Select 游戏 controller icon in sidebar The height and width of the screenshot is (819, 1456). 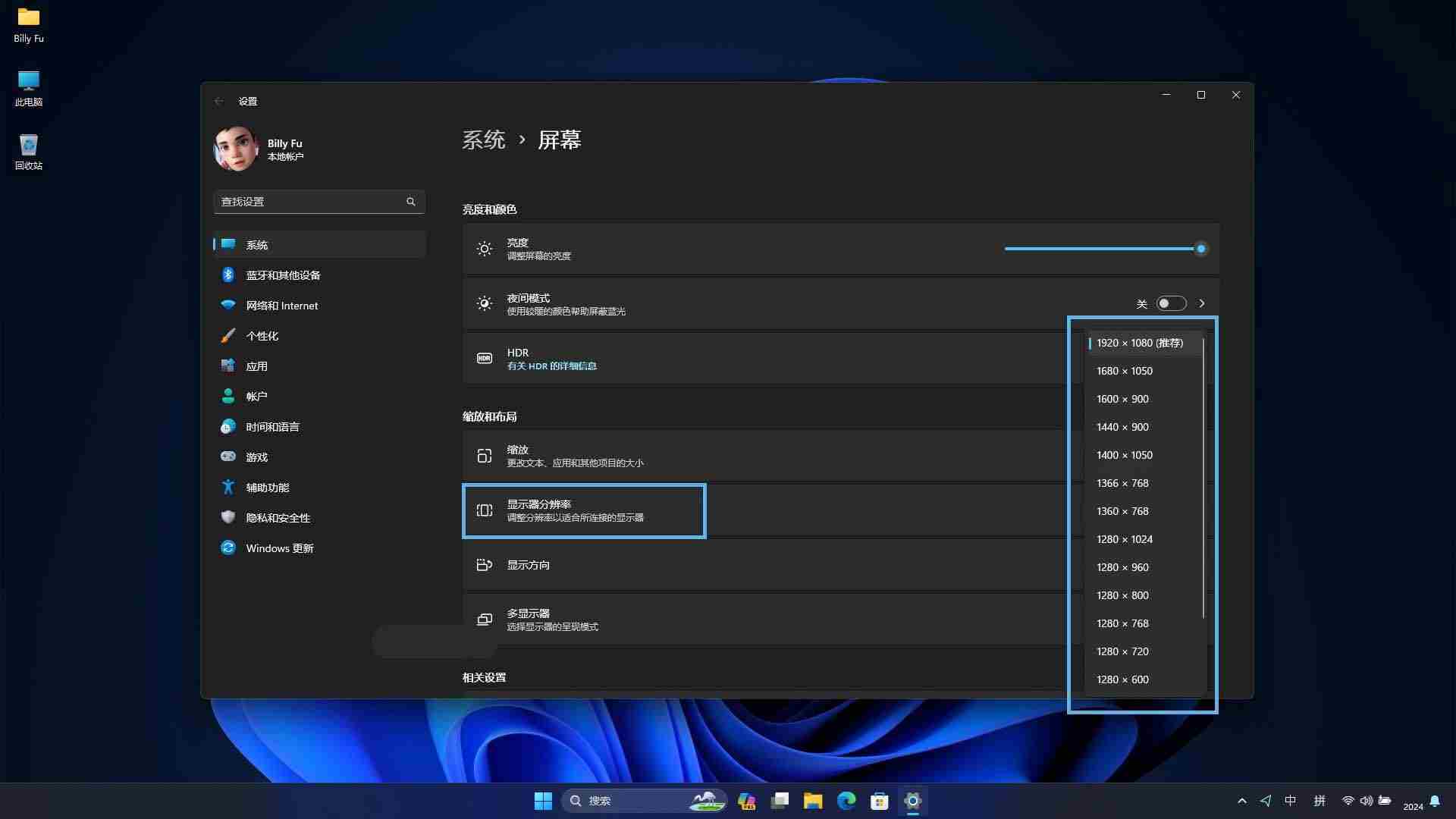tap(228, 457)
